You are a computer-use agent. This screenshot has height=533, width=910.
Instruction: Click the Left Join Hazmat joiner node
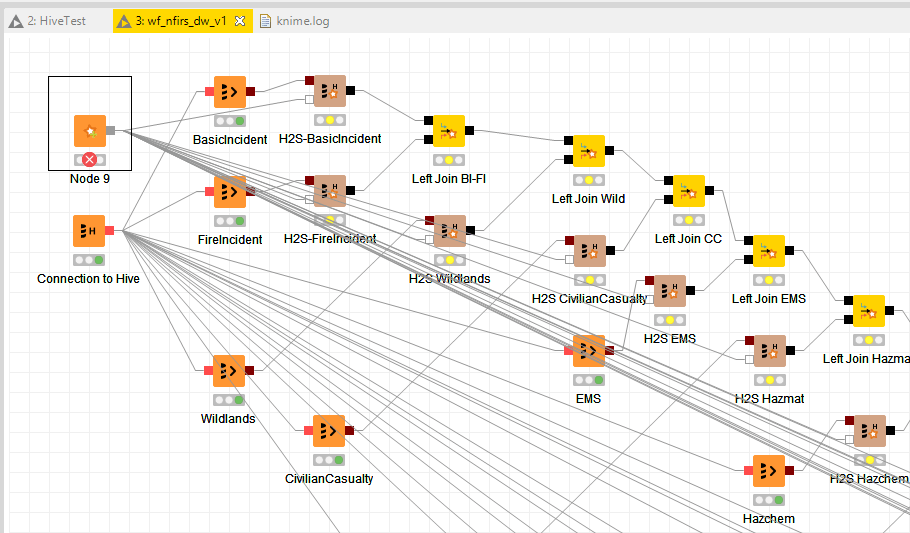868,311
